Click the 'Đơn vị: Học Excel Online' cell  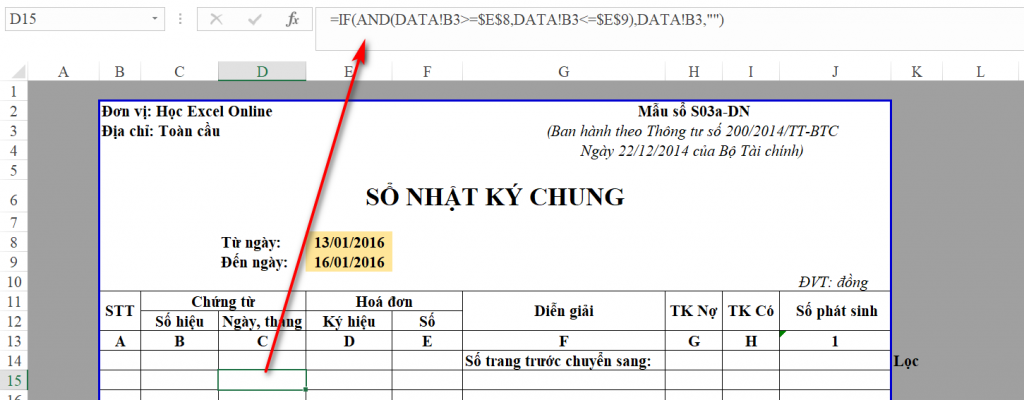coord(187,111)
